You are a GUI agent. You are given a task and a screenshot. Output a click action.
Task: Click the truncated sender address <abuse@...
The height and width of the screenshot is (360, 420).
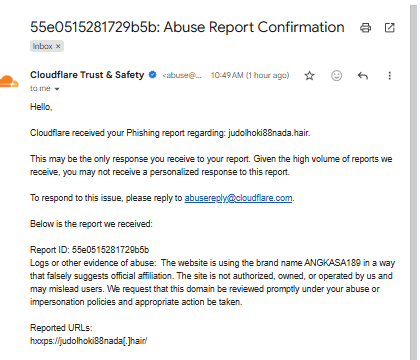[x=182, y=75]
